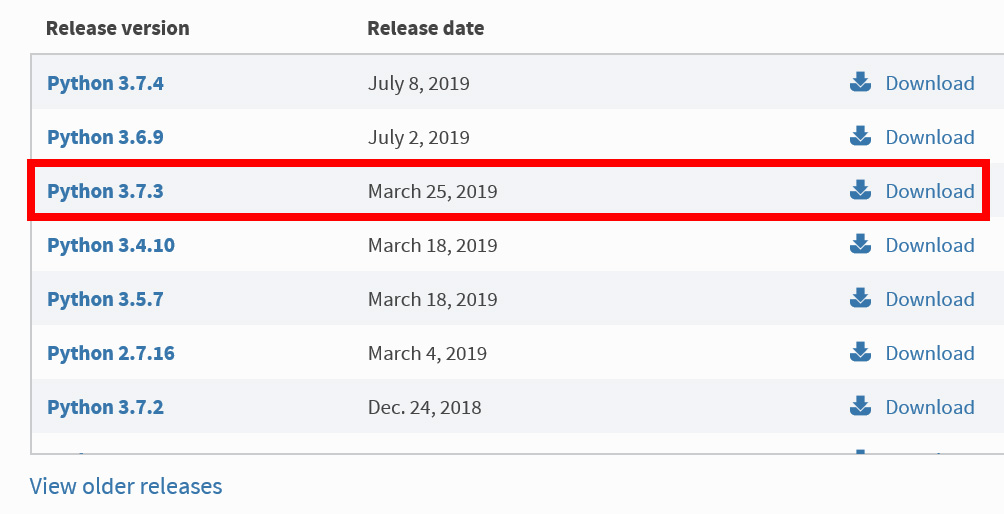This screenshot has height=514, width=1004.
Task: Click Download text for Python 3.5.7
Action: pos(930,299)
